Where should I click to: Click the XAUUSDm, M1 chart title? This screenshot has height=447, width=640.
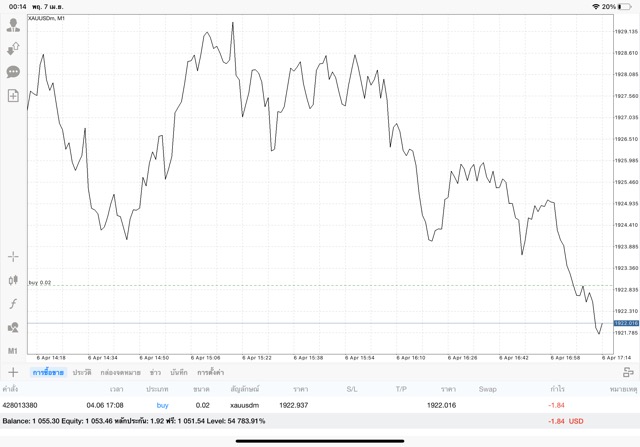[46, 18]
